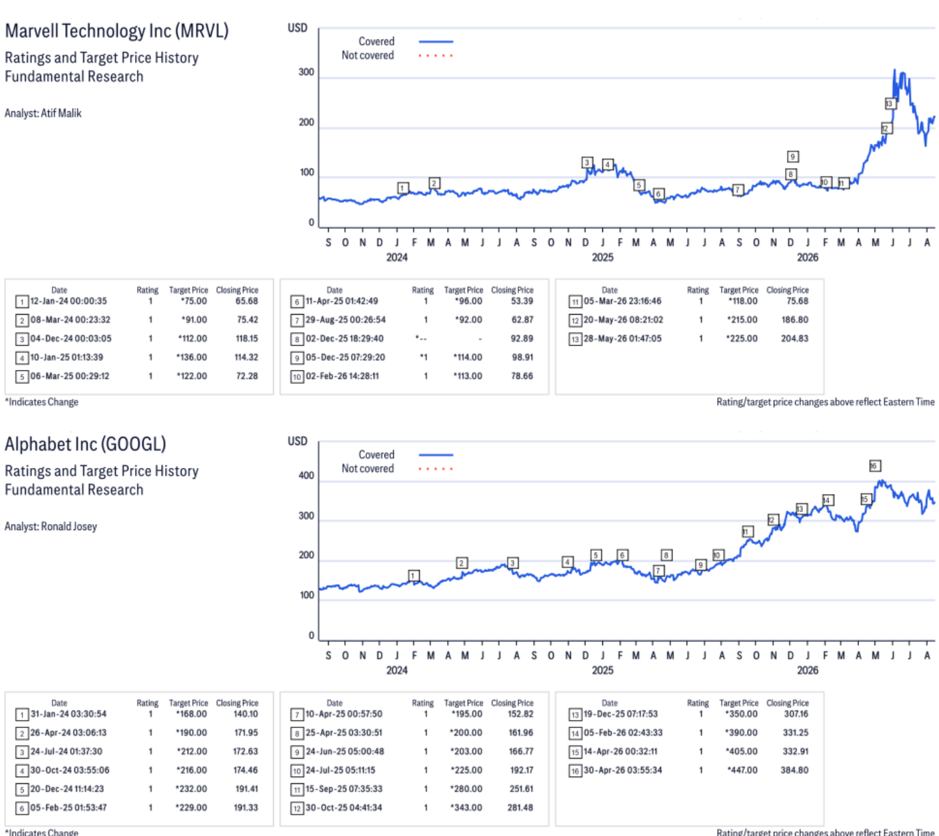Screen dimensions: 939x836
Task: Select Alphabet table date 20-Dec-24 11:14:23
Action: point(67,789)
